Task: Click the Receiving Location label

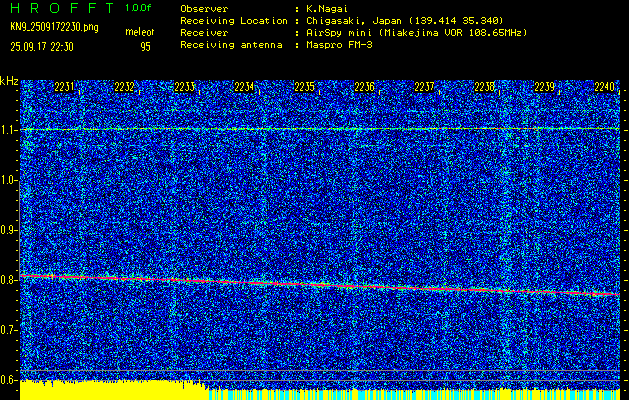Action: [x=234, y=21]
